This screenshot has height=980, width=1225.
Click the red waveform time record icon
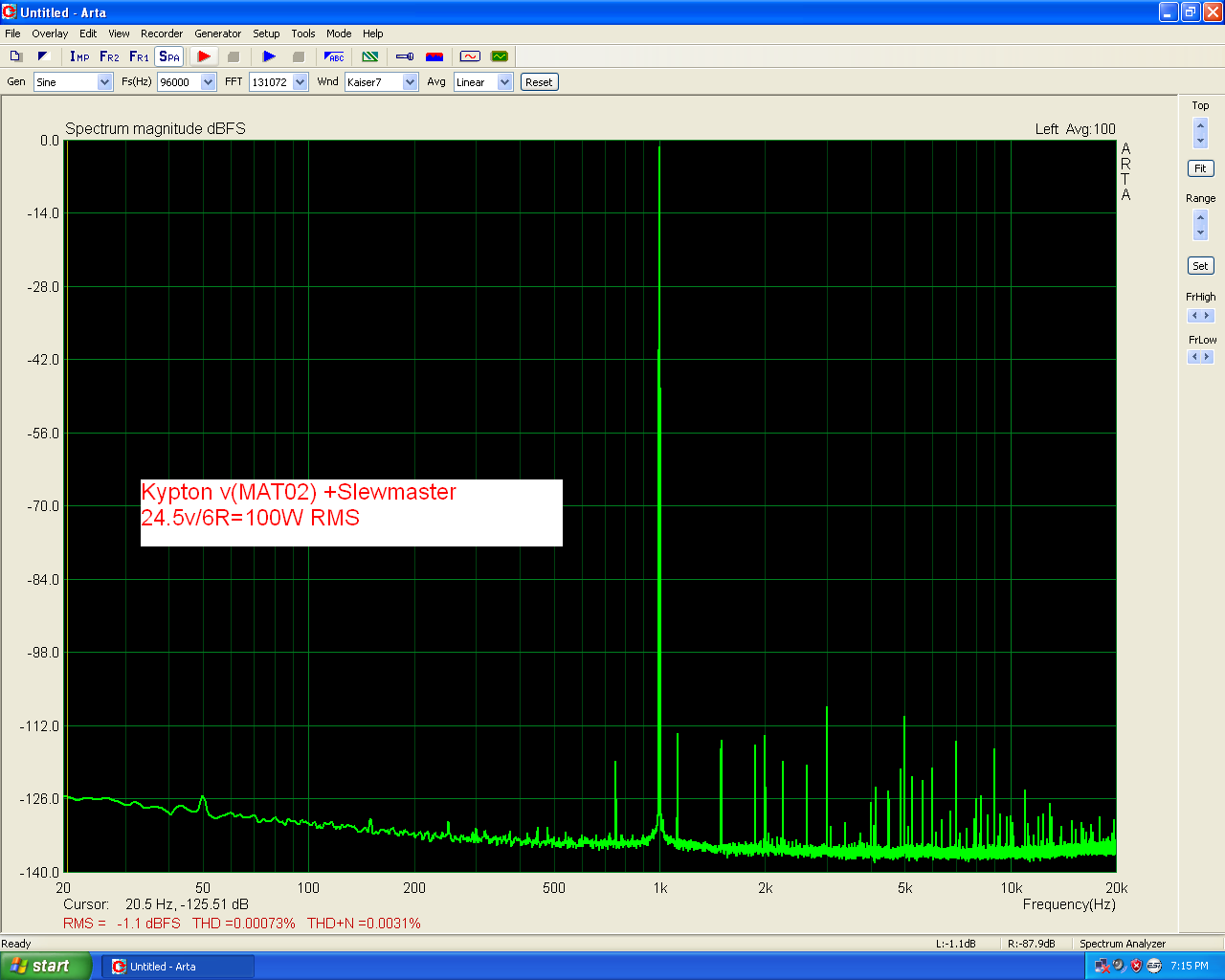coord(470,56)
